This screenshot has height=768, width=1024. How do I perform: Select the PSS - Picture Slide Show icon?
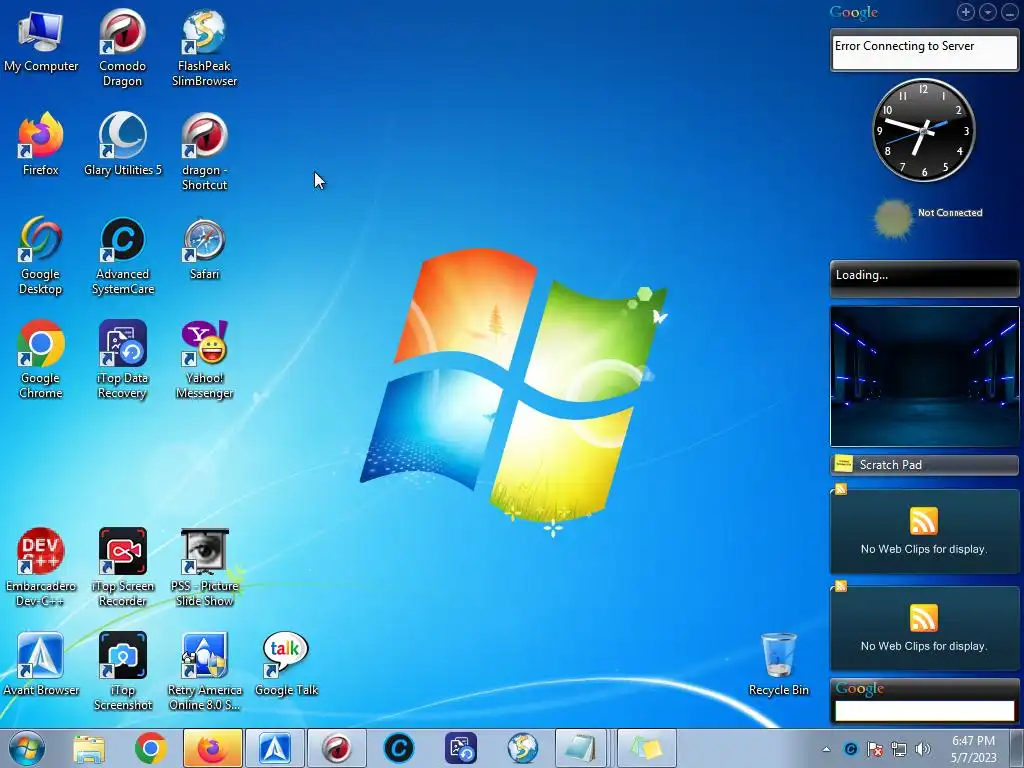coord(204,567)
